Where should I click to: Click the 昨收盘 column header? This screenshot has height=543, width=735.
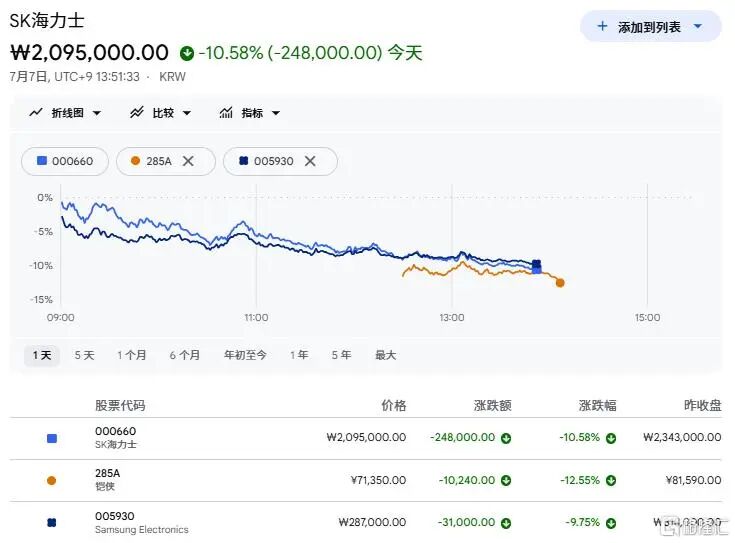point(702,405)
